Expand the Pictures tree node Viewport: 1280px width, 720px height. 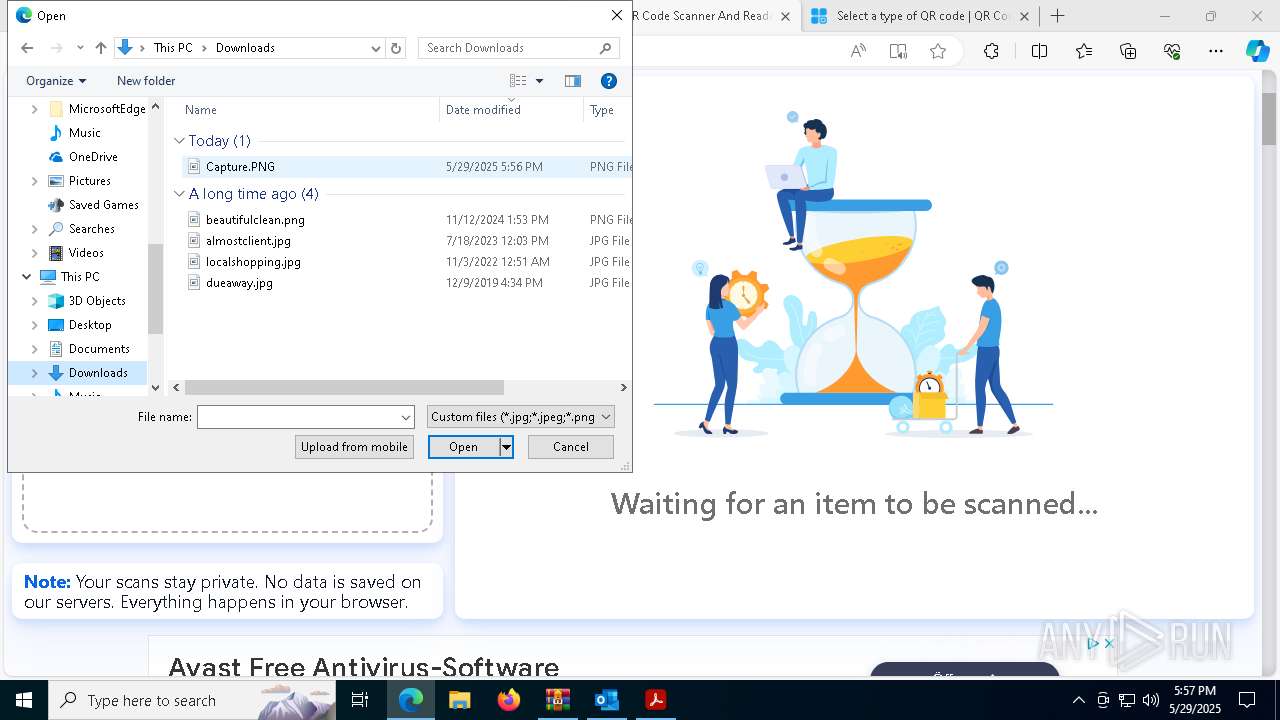[35, 181]
